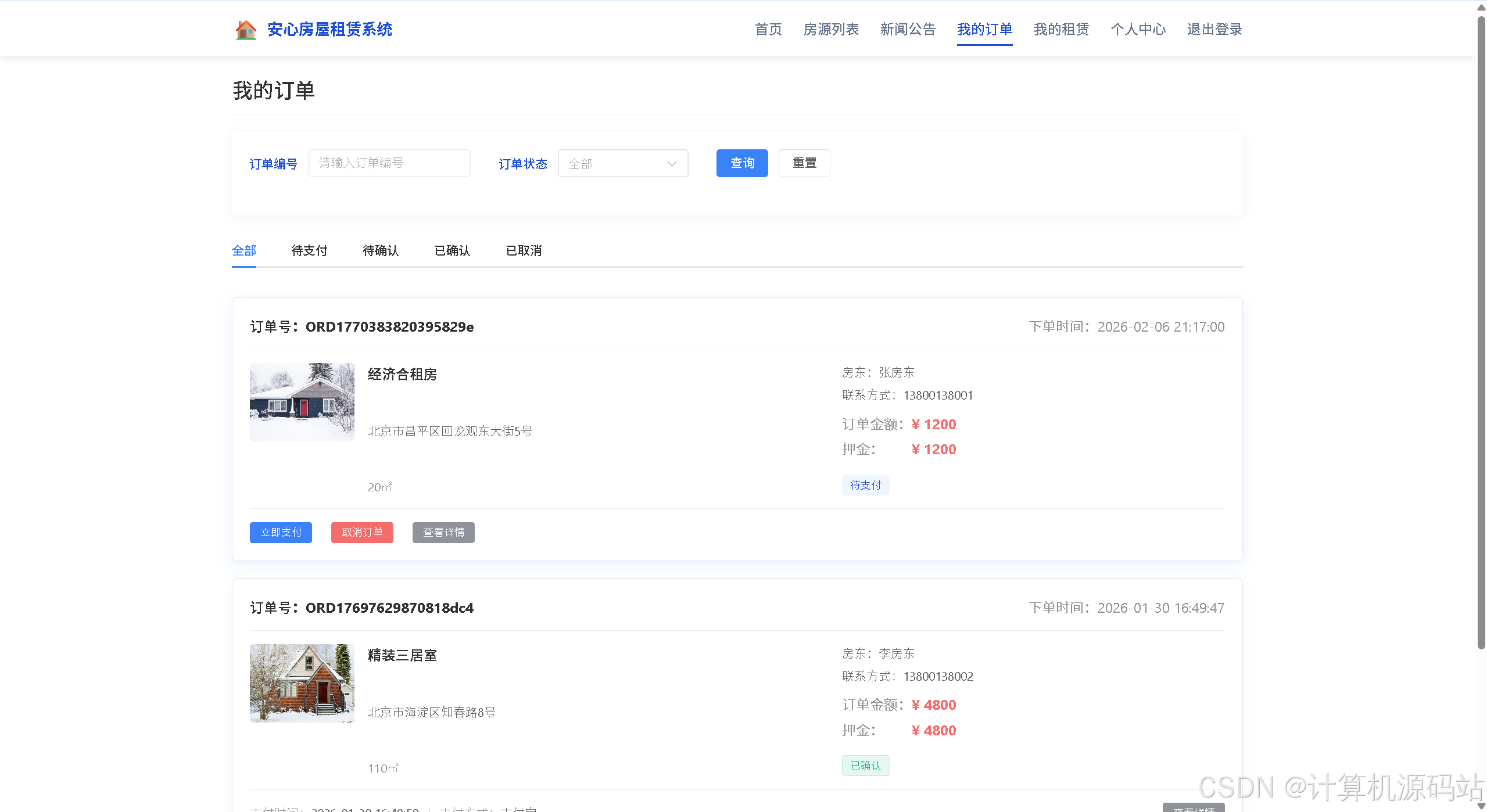Click the house logo icon
Viewport: 1487px width, 812px height.
coord(246,30)
